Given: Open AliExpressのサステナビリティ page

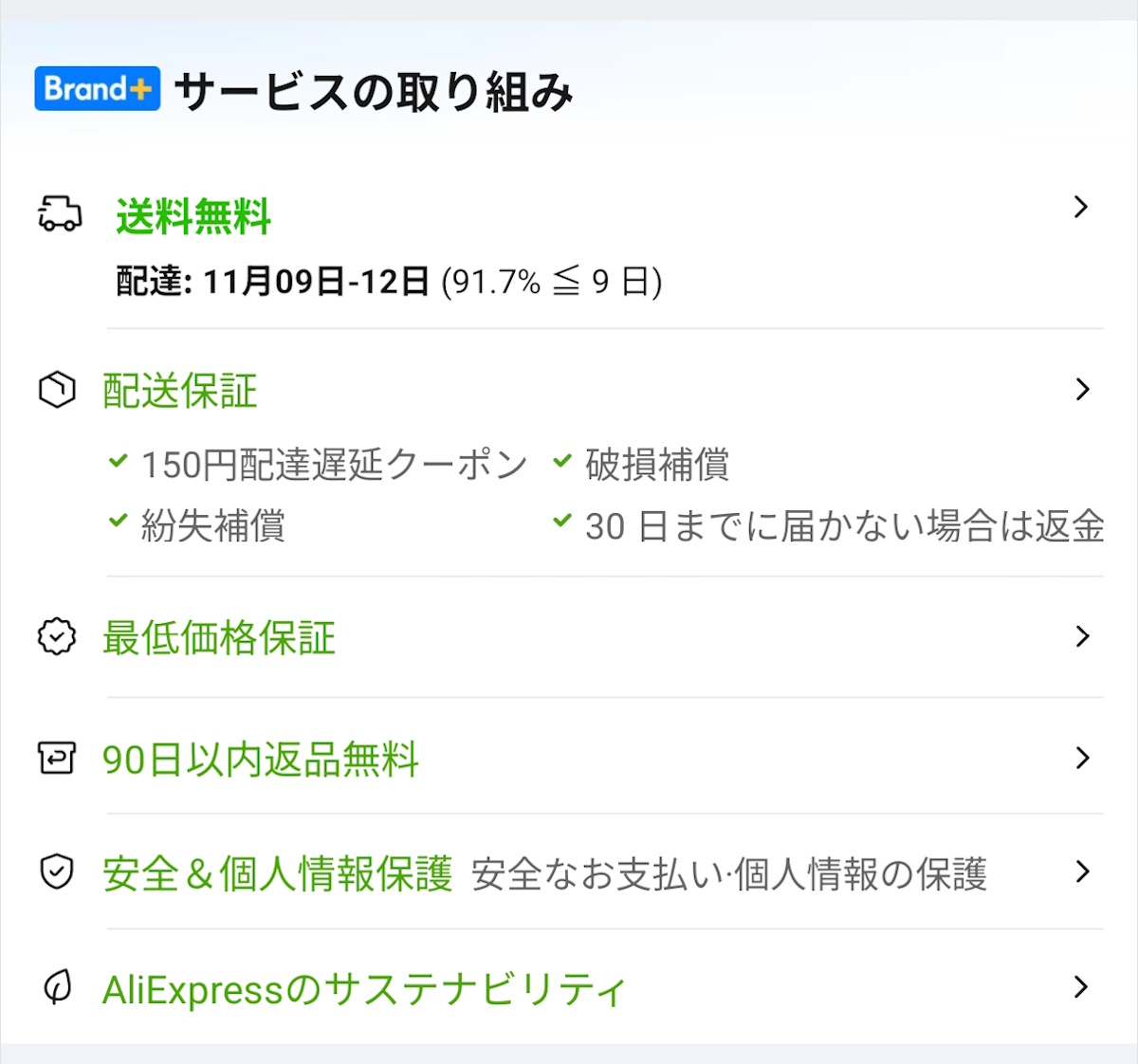Looking at the screenshot, I should pyautogui.click(x=363, y=988).
